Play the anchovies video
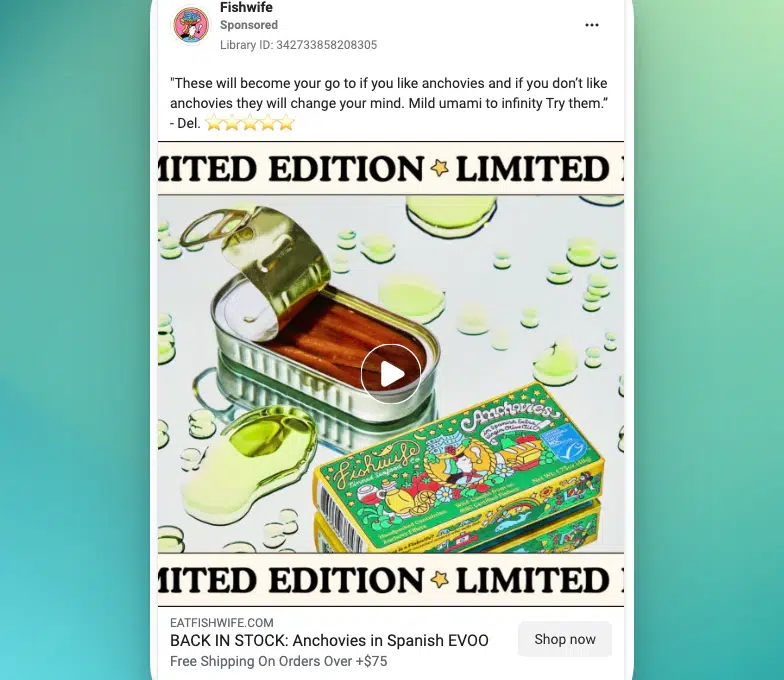This screenshot has width=784, height=680. pos(390,374)
